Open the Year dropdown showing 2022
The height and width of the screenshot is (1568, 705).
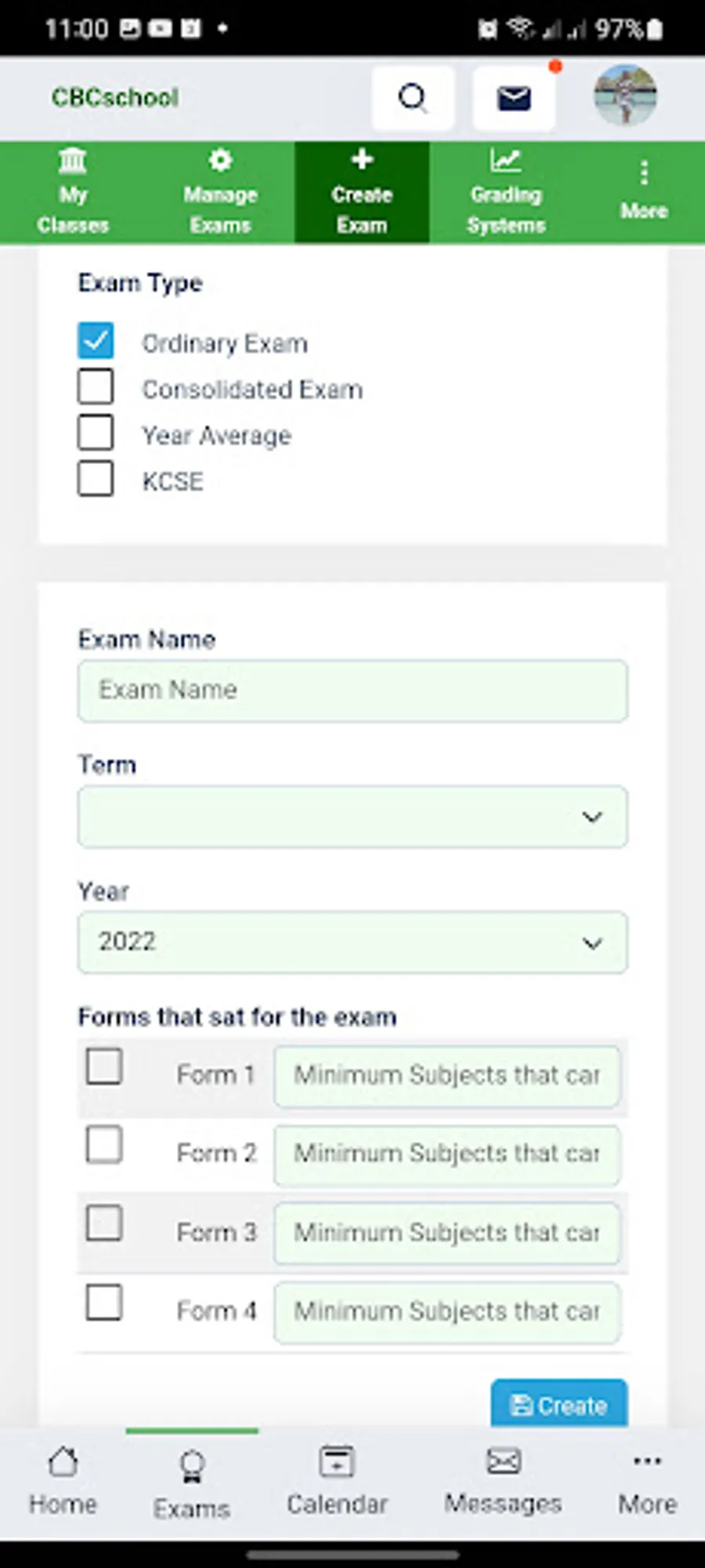coord(352,942)
